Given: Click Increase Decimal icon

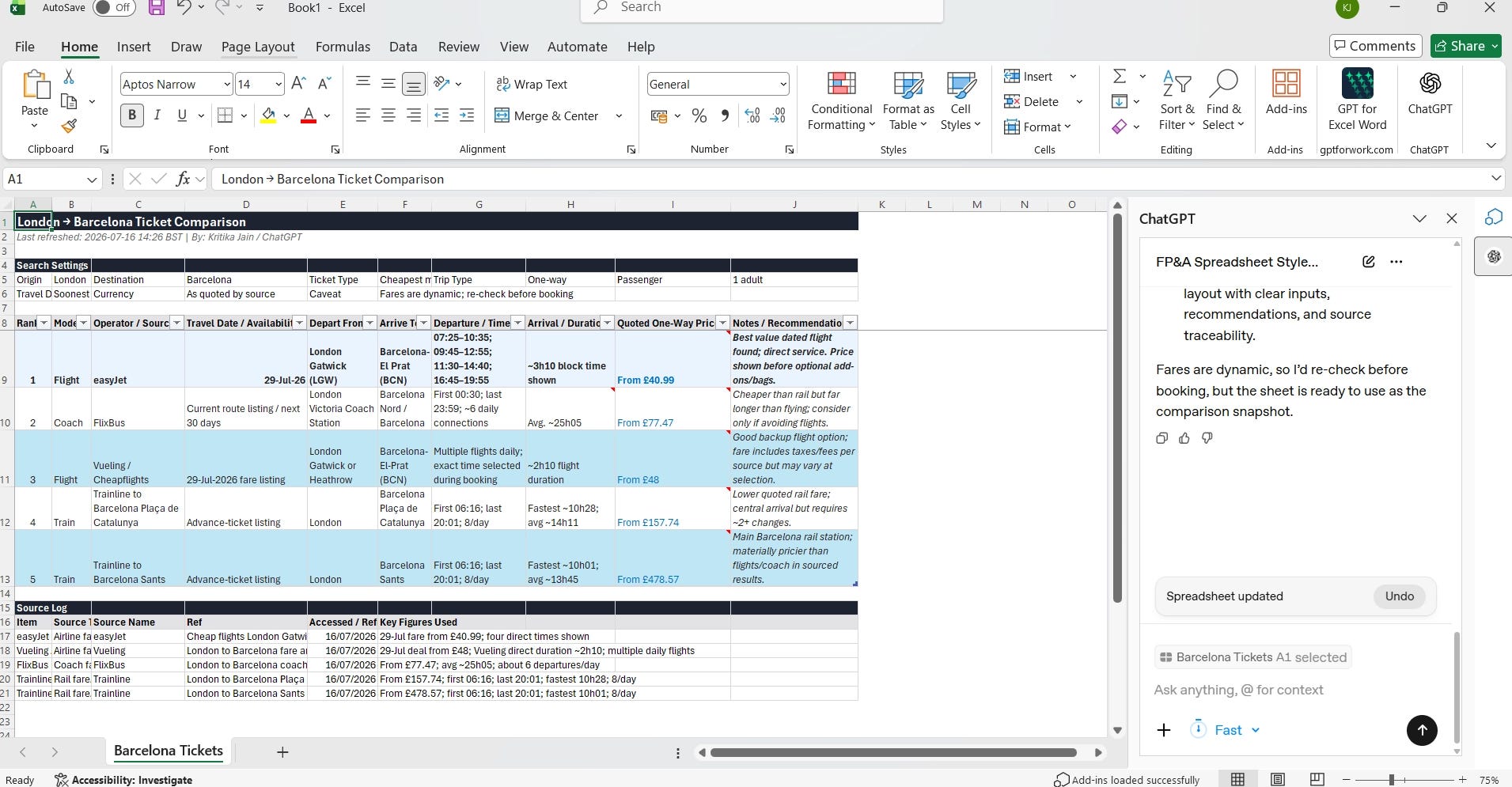Looking at the screenshot, I should click(x=752, y=116).
